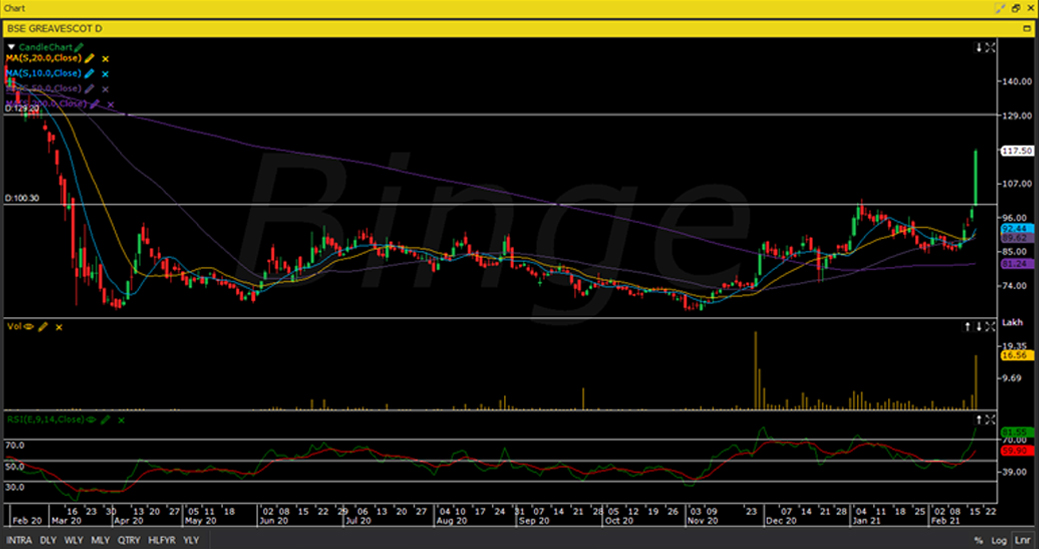Choose the HLFYR half-yearly timeframe

[162, 540]
